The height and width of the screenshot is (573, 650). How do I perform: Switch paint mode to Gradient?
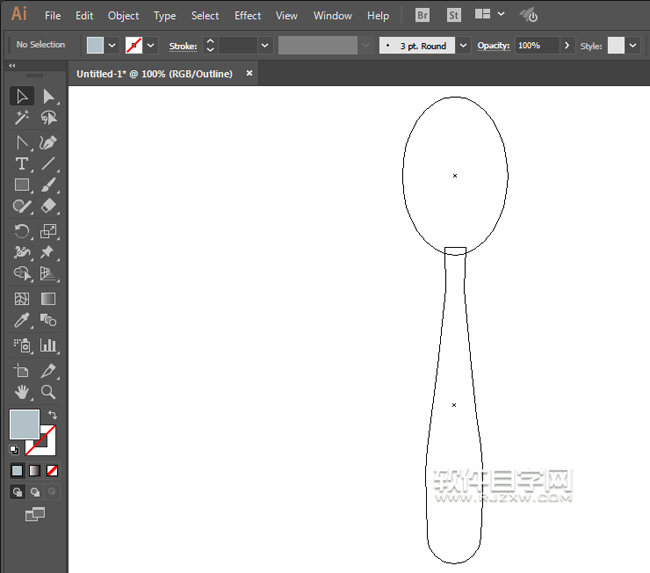click(x=34, y=470)
